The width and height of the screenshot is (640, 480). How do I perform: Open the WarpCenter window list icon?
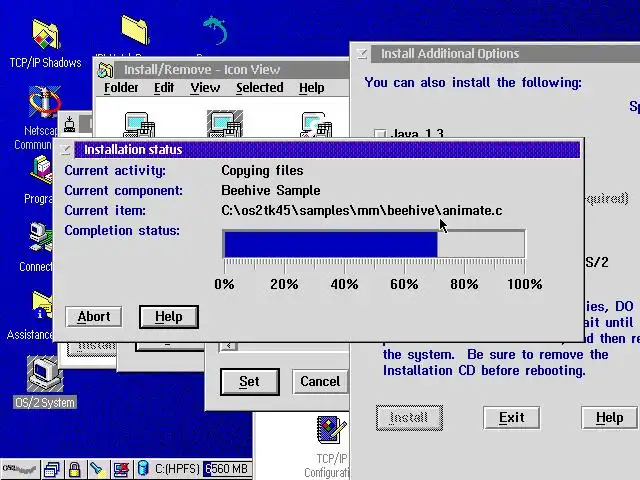[52, 469]
